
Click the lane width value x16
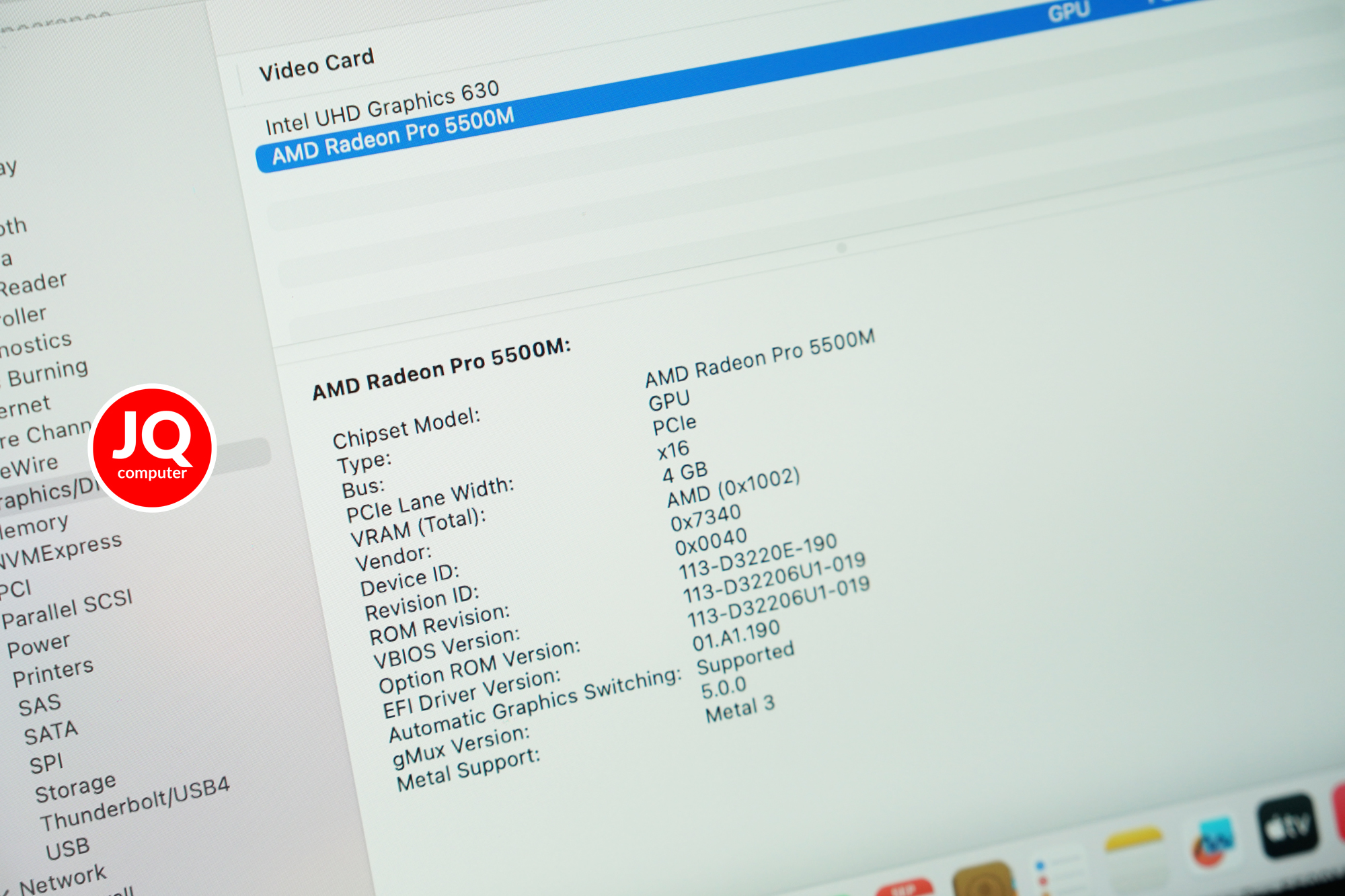point(674,450)
